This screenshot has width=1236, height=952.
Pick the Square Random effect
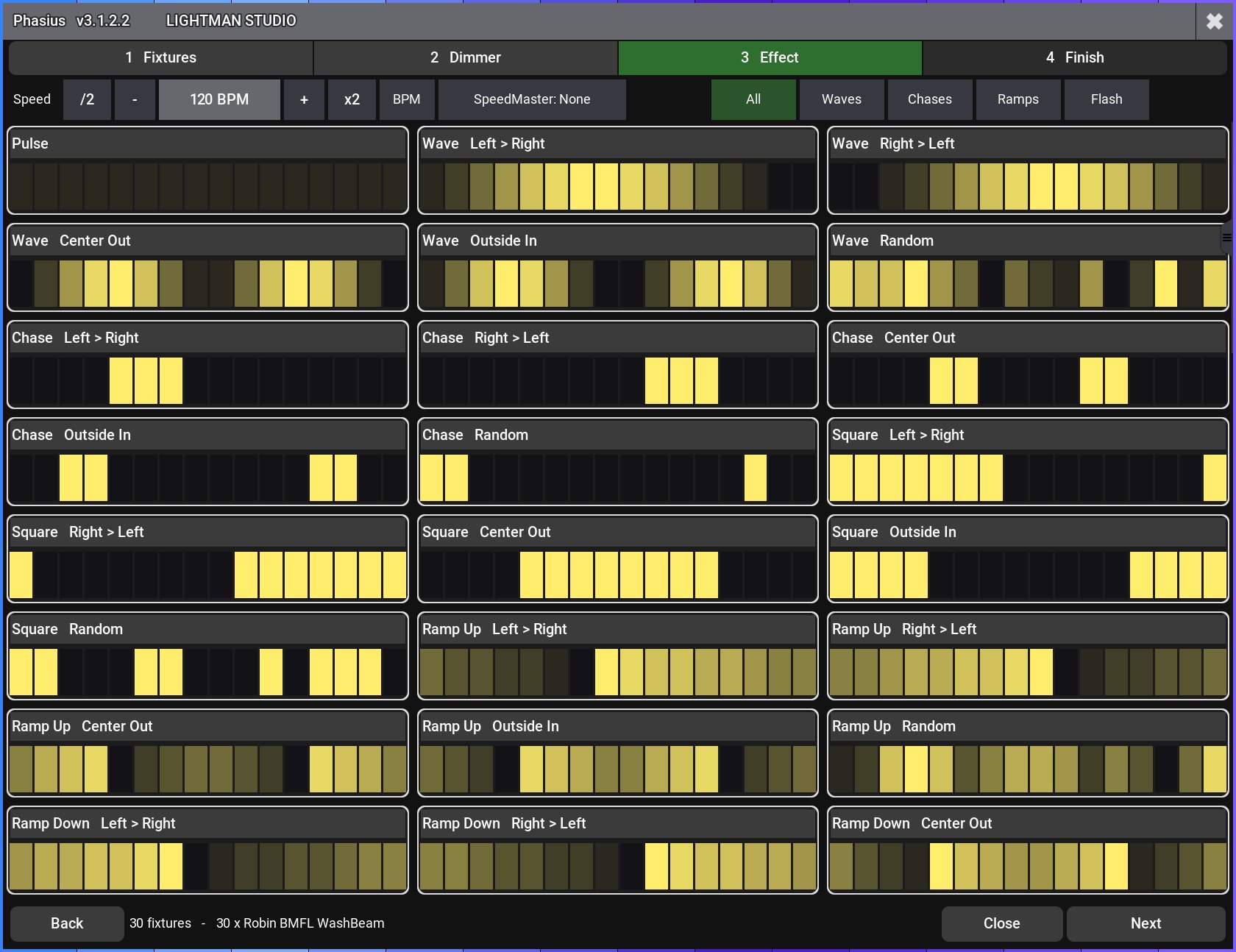pyautogui.click(x=207, y=656)
